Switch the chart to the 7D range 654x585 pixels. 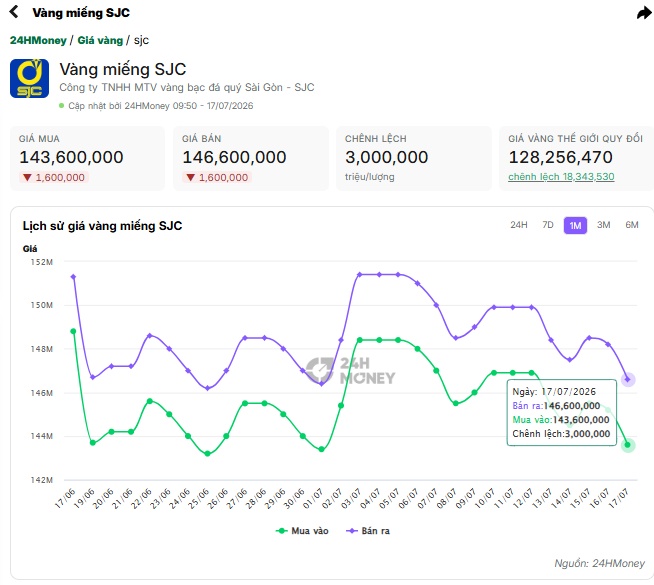pos(548,225)
